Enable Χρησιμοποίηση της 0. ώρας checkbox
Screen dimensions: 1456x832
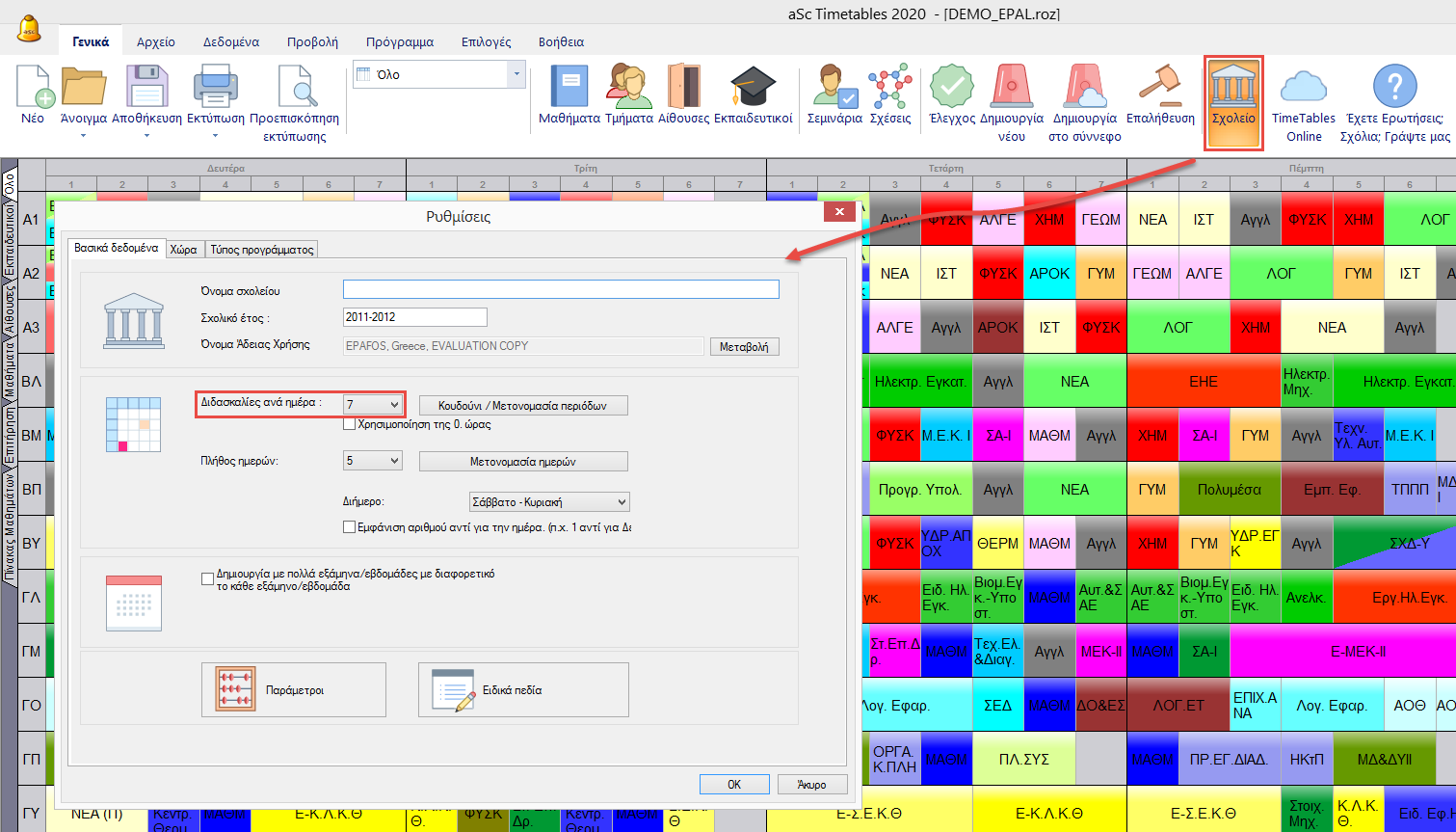(350, 424)
